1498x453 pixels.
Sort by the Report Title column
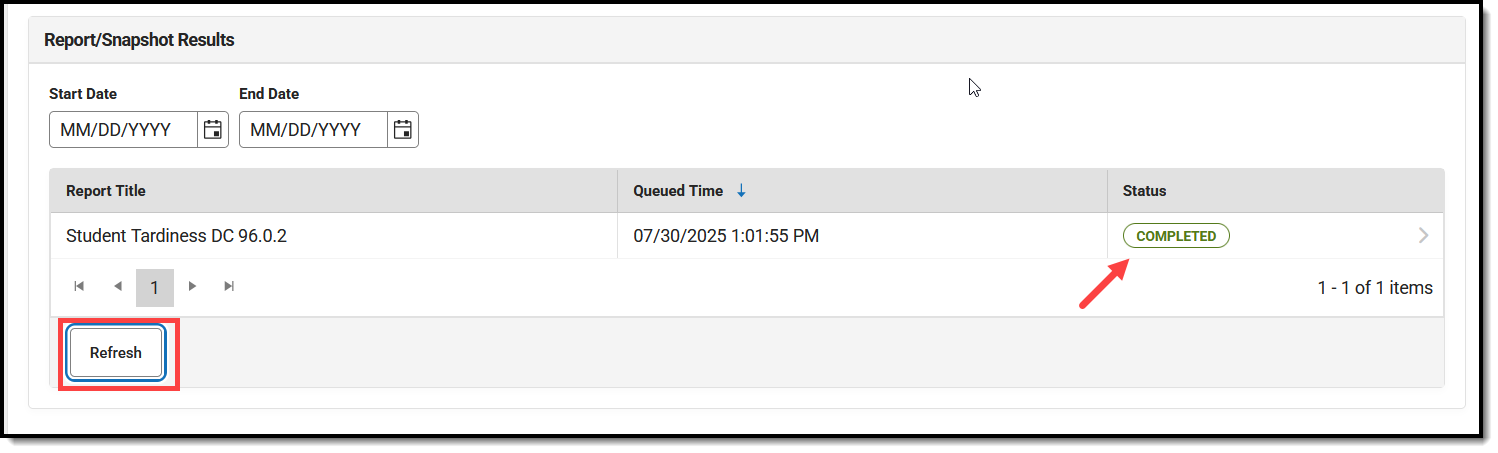[x=106, y=191]
